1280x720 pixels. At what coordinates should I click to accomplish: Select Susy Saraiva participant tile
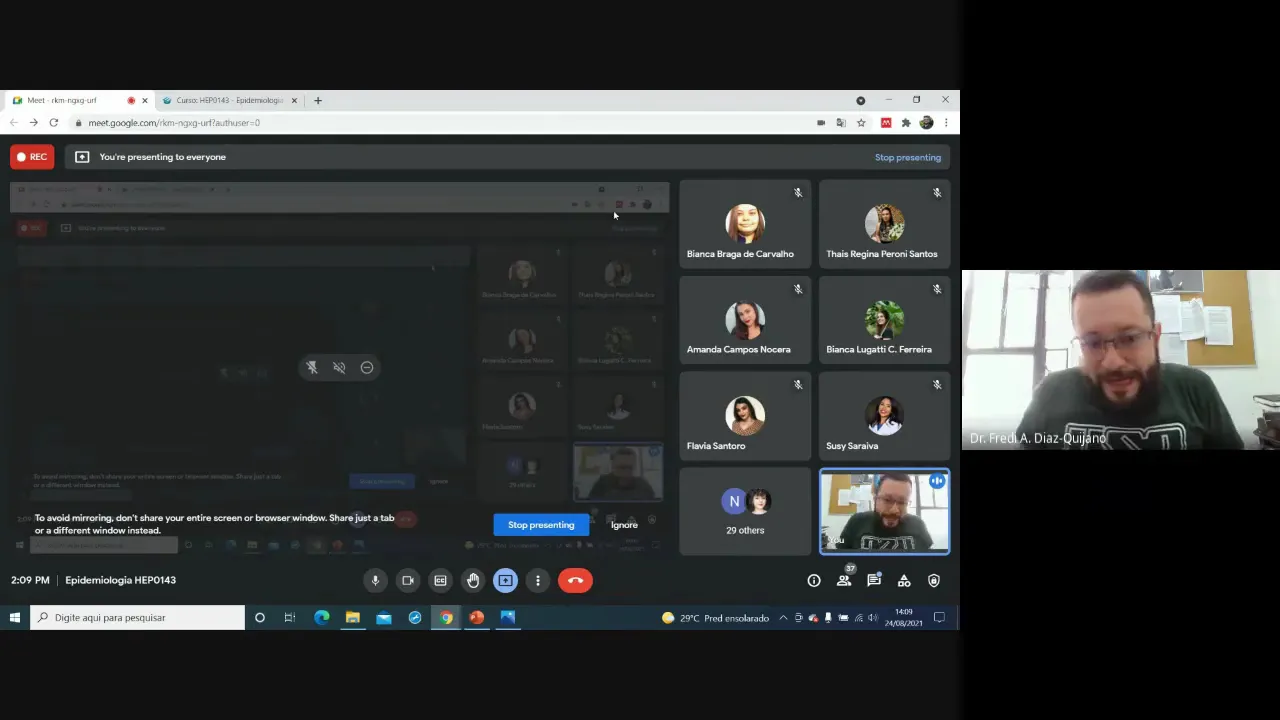pyautogui.click(x=884, y=415)
